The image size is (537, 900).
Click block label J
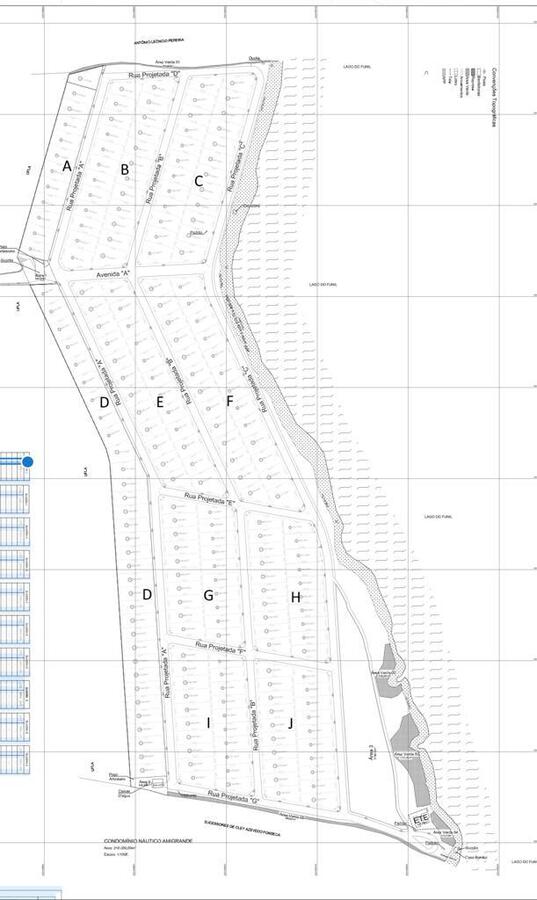click(x=290, y=723)
